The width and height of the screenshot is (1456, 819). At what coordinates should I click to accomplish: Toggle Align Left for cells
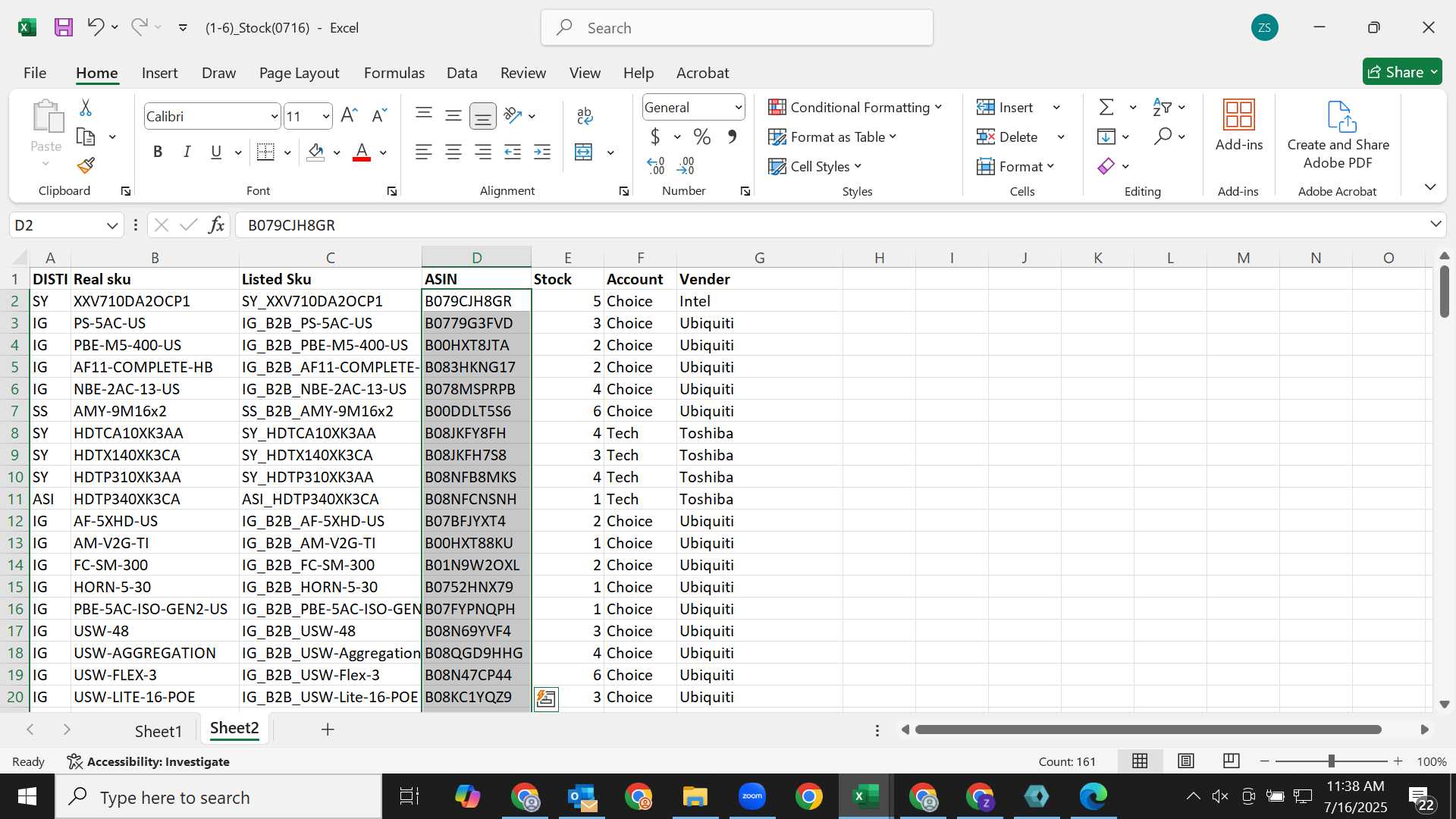tap(424, 152)
